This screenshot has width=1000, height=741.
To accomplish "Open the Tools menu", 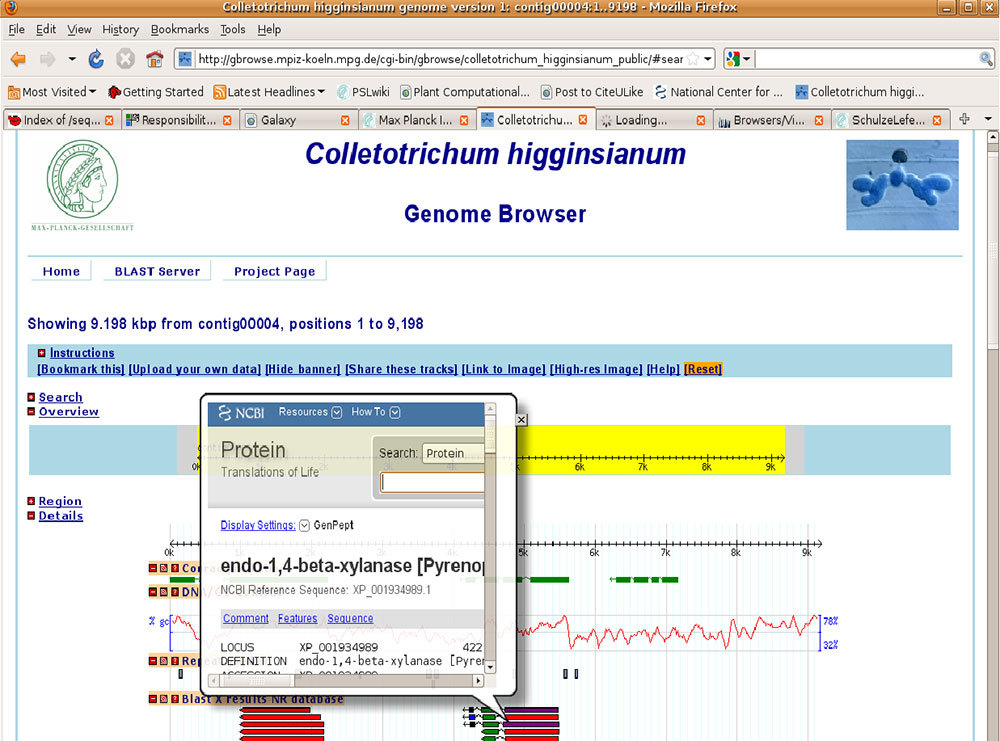I will coord(233,29).
